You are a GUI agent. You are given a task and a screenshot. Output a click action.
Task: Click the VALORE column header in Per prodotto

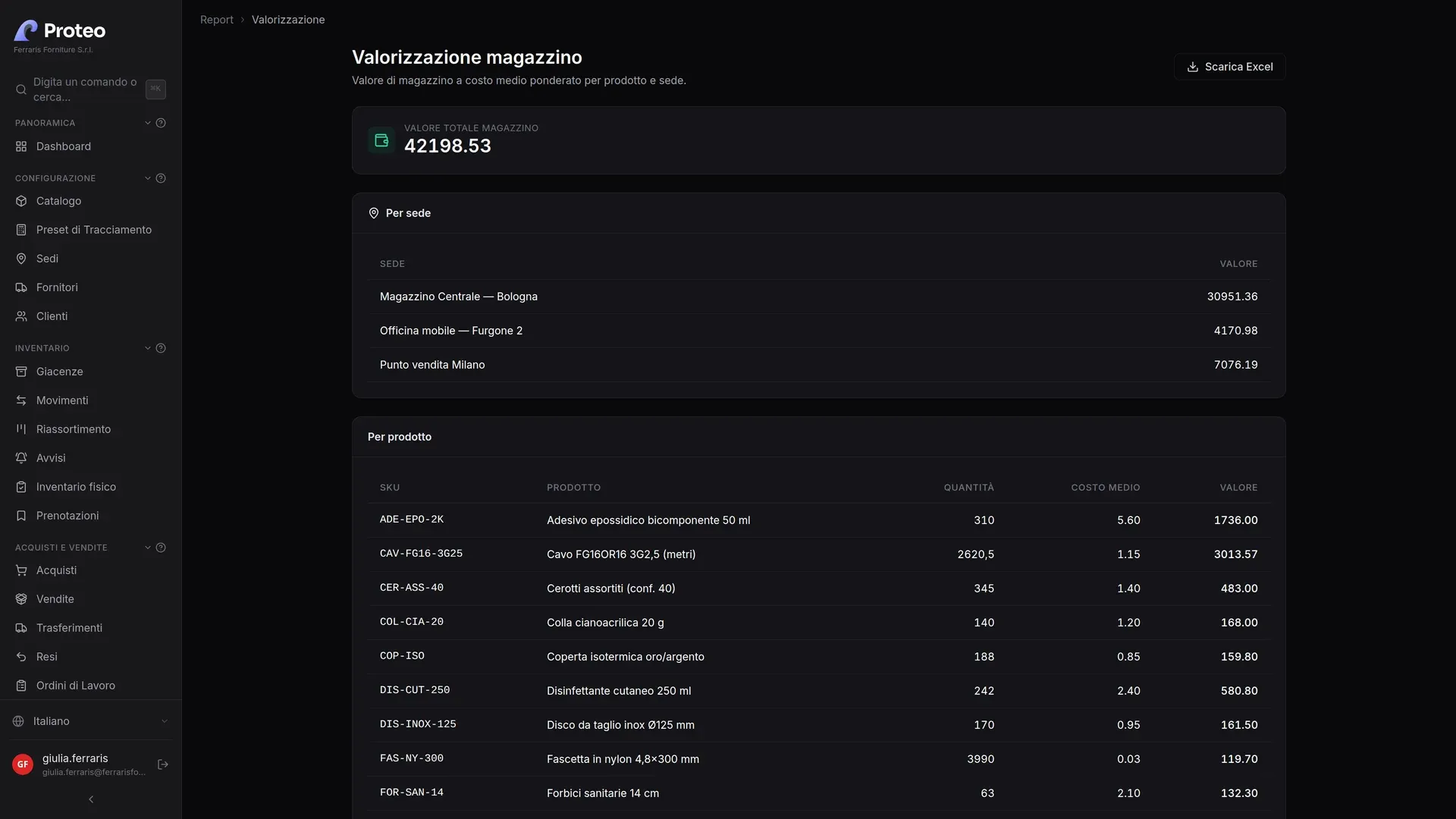[1238, 488]
